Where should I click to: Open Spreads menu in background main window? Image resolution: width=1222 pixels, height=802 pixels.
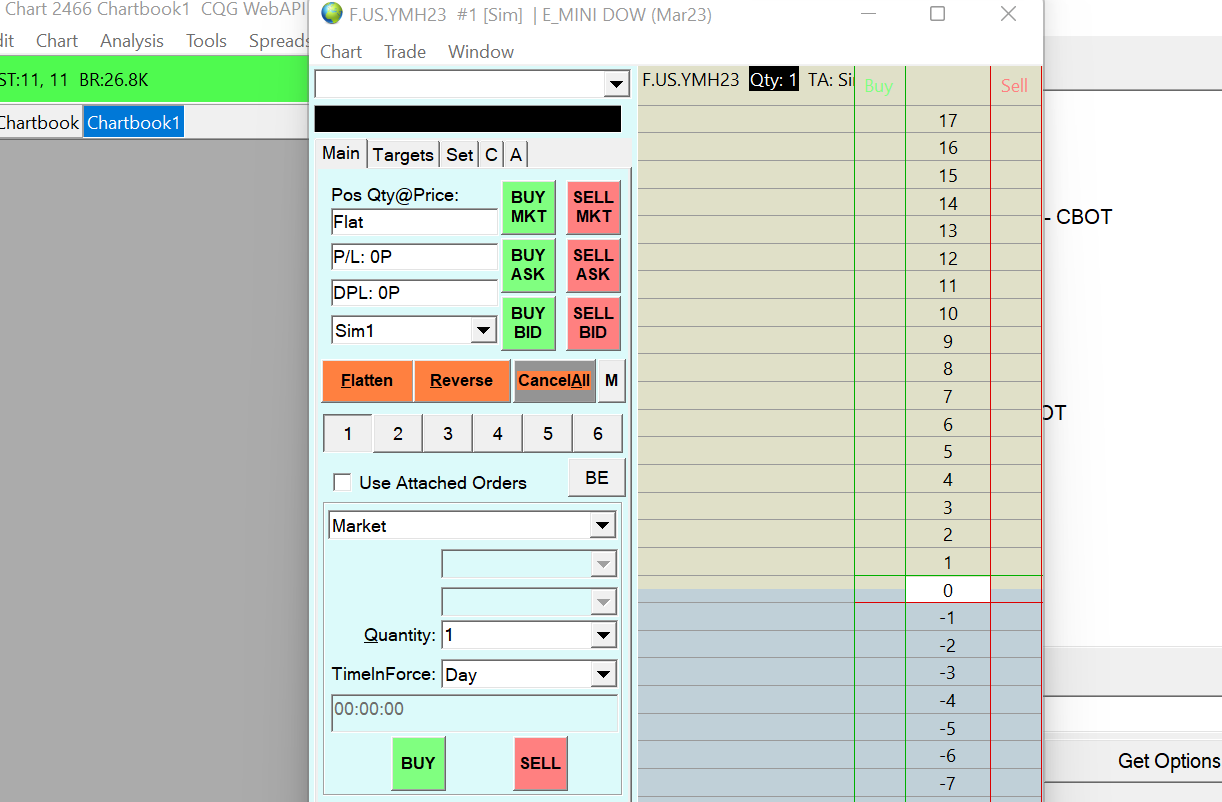[x=279, y=41]
